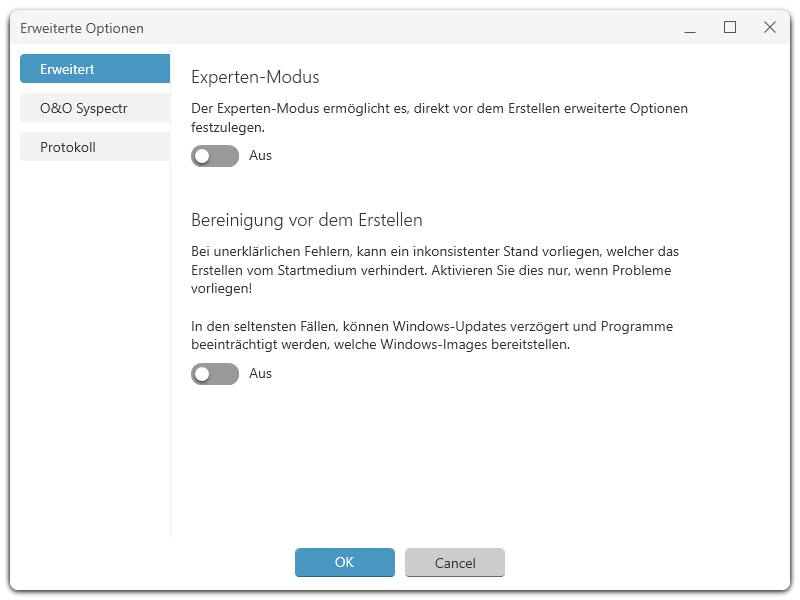The width and height of the screenshot is (800, 600).
Task: Confirm settings with the OK button
Action: [x=345, y=562]
